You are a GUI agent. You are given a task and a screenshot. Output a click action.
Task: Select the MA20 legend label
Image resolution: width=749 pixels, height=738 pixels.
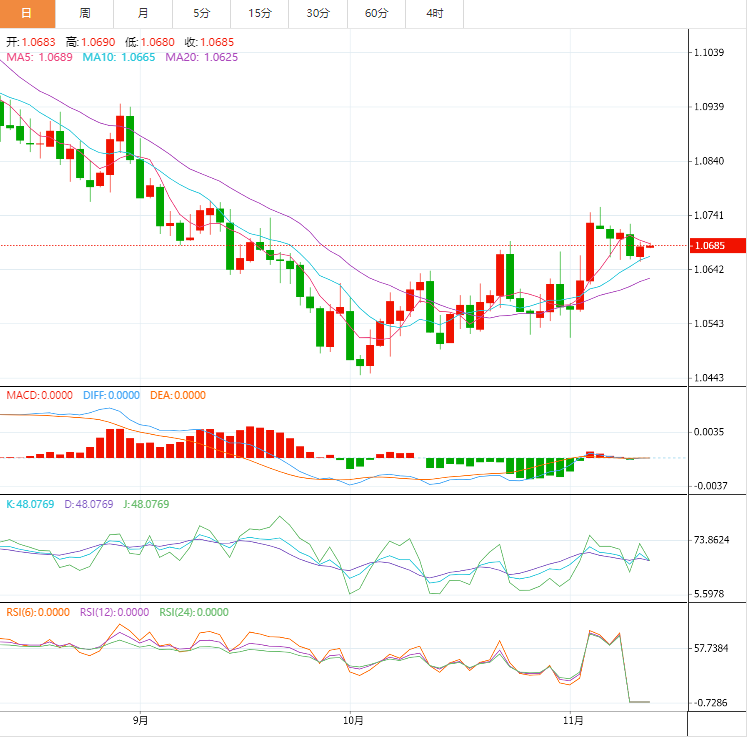click(x=202, y=58)
